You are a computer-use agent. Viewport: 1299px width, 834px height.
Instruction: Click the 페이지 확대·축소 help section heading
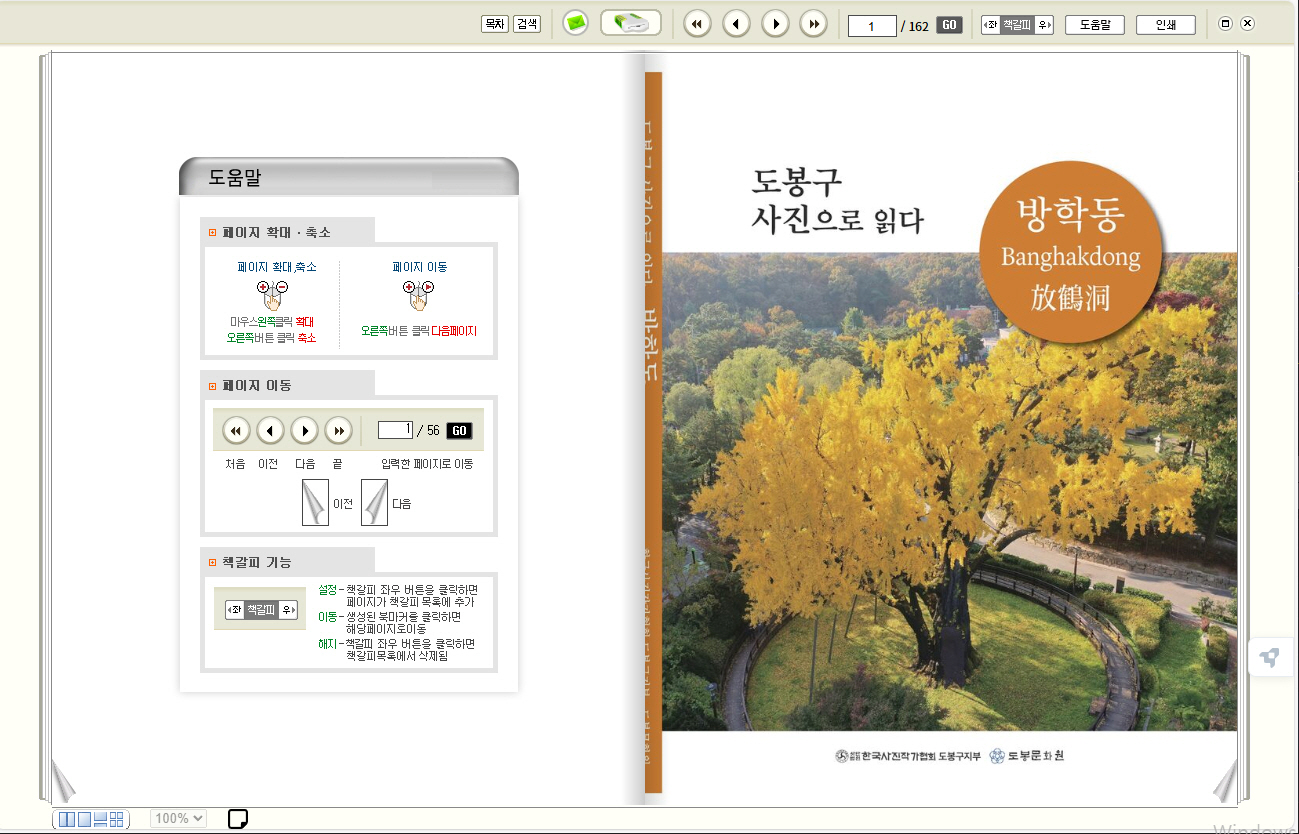(277, 232)
